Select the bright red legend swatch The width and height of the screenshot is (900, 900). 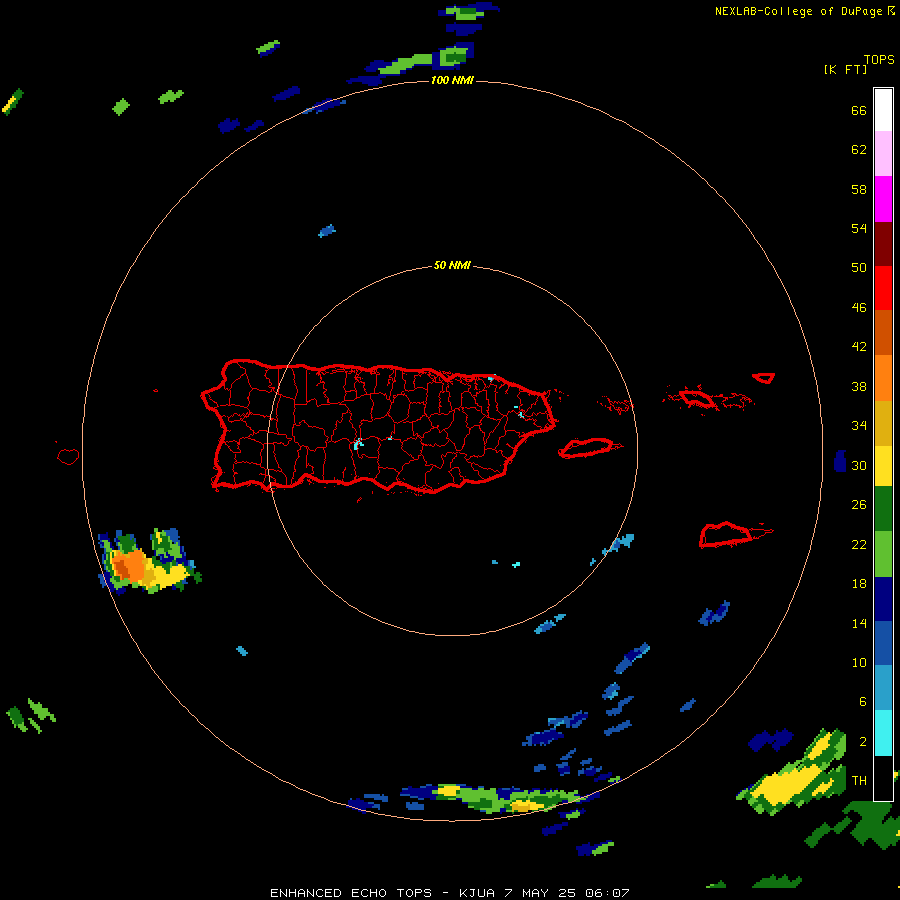coord(883,288)
